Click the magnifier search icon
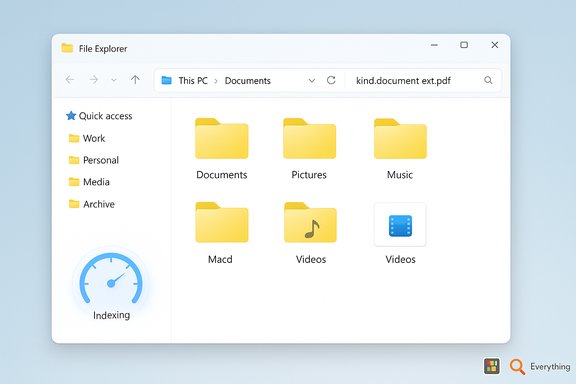 click(488, 80)
